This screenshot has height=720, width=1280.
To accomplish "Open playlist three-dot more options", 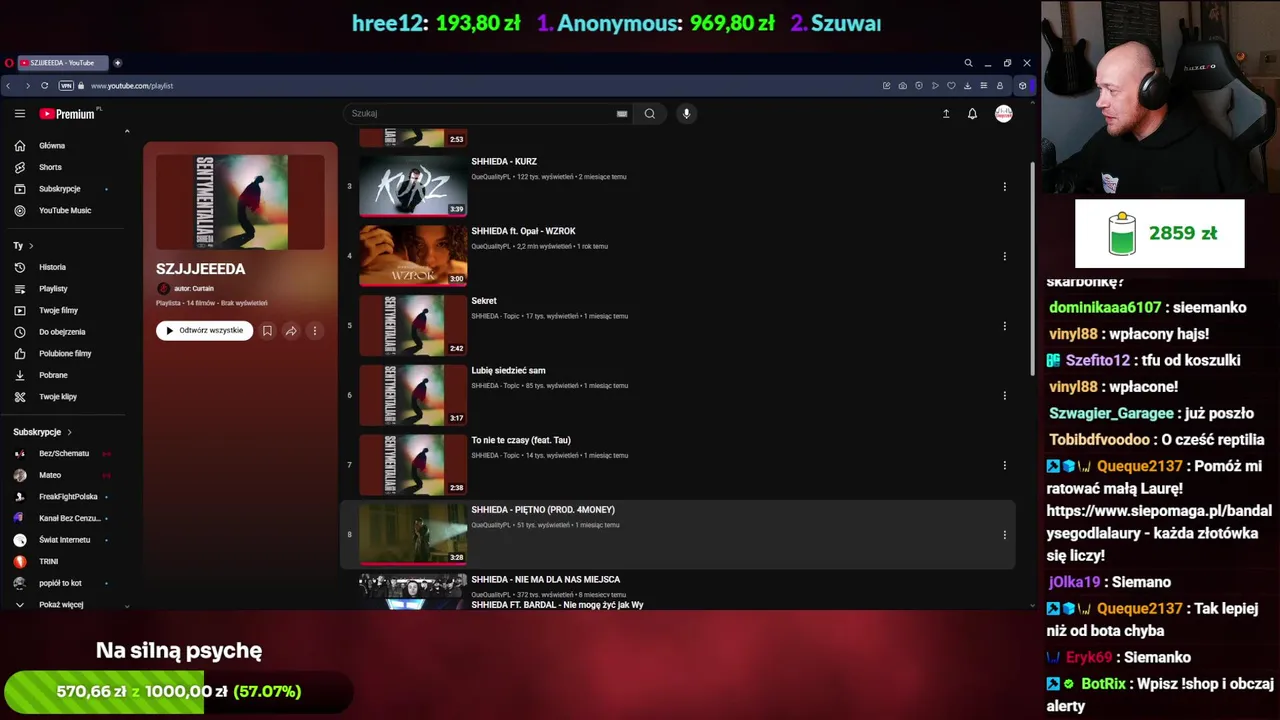I will click(314, 331).
